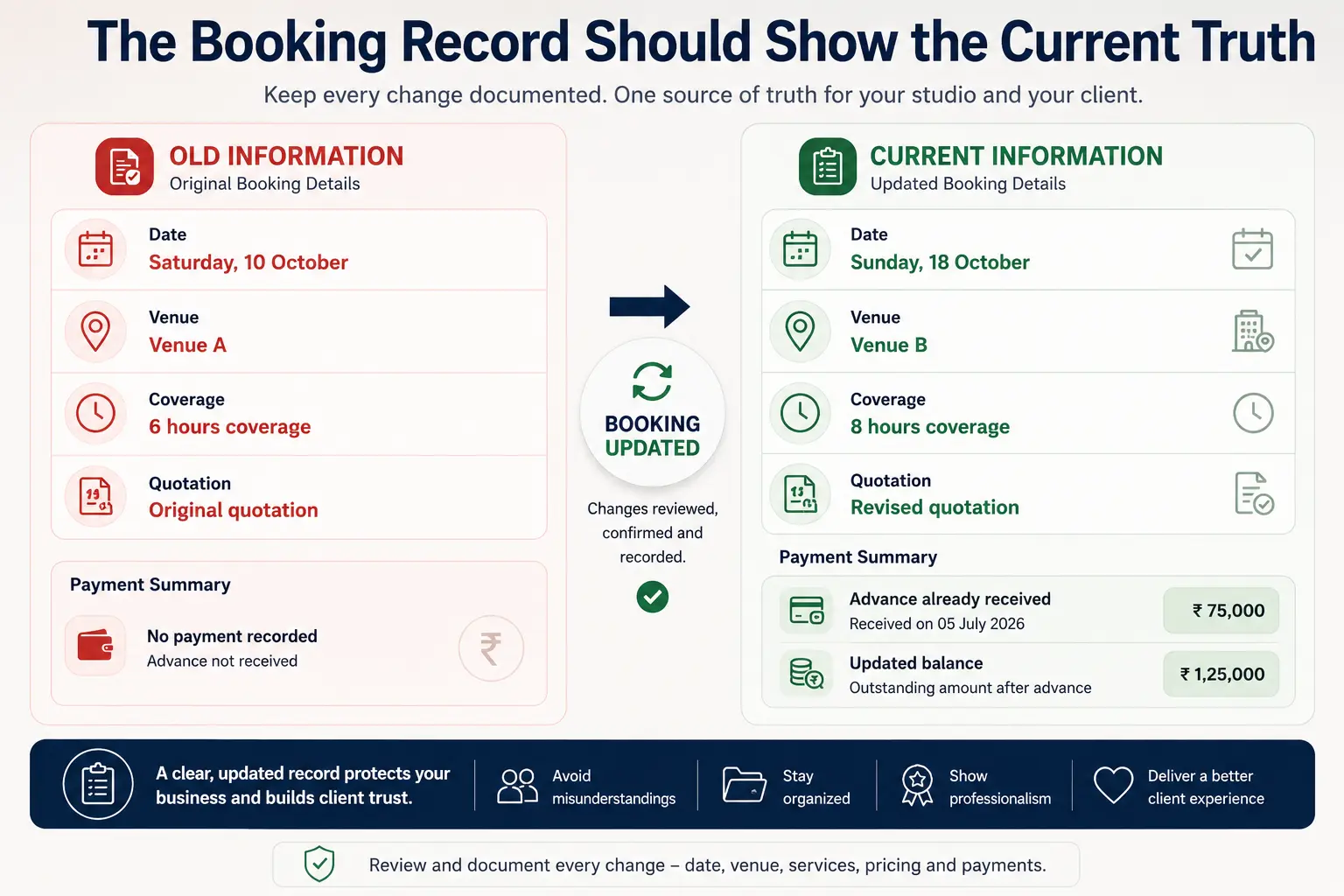Click the red Old Information document icon
Screen dimensions: 1344x896
(124, 166)
